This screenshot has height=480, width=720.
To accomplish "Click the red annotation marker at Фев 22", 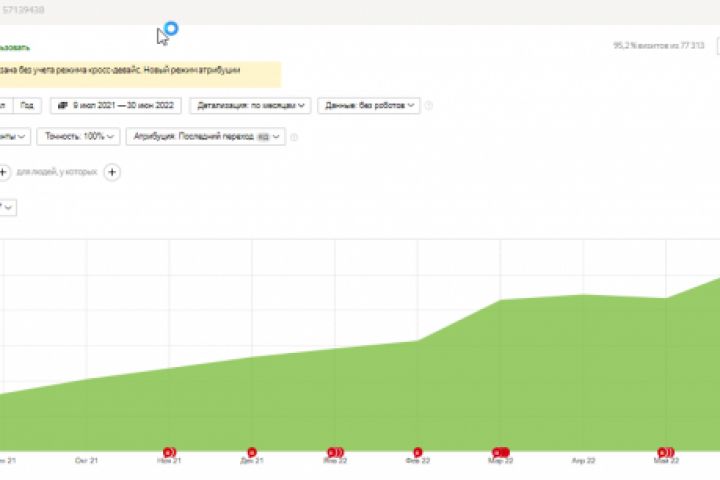I will click(417, 452).
